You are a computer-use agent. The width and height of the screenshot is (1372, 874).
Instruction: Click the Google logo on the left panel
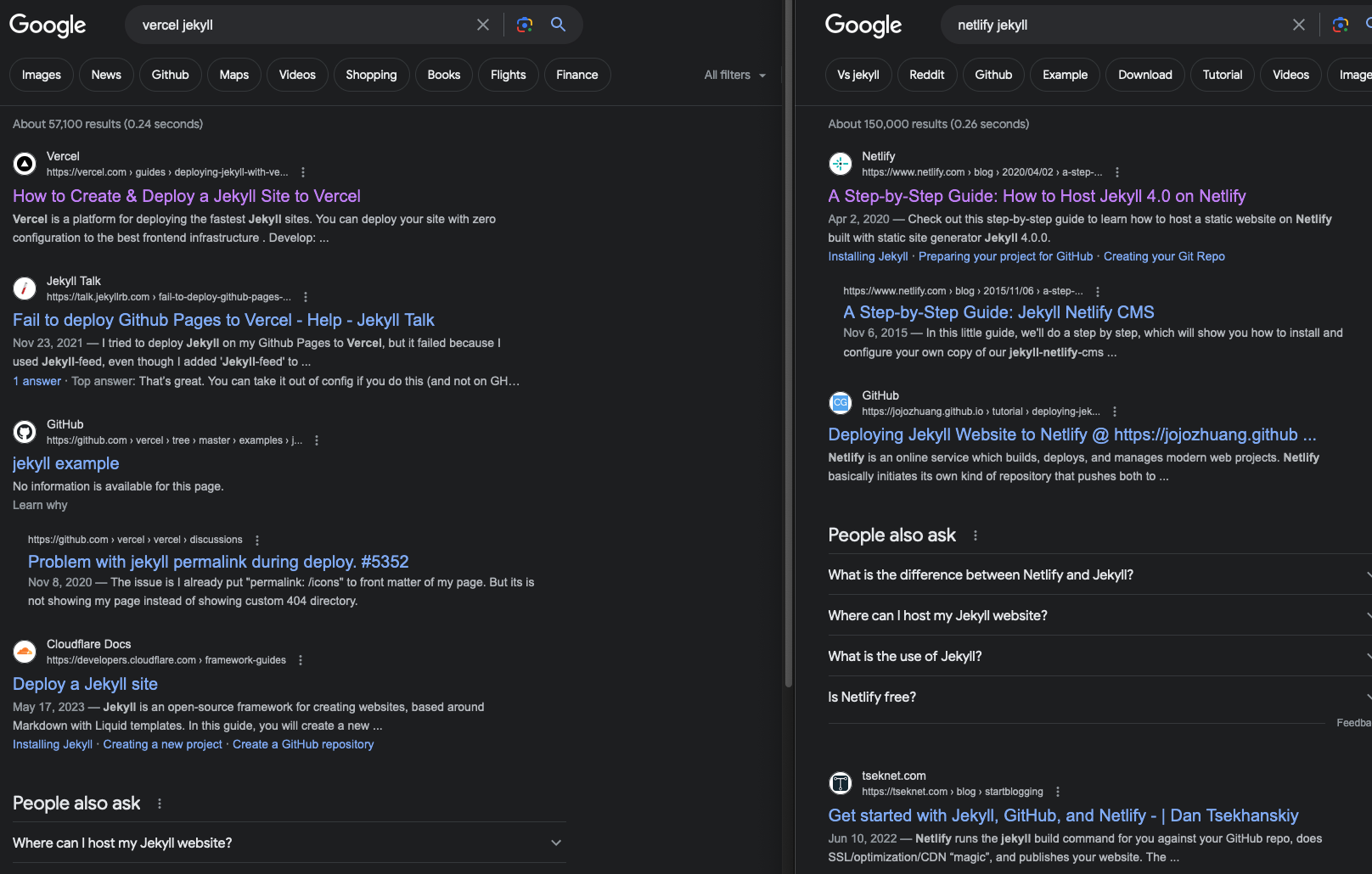click(48, 25)
